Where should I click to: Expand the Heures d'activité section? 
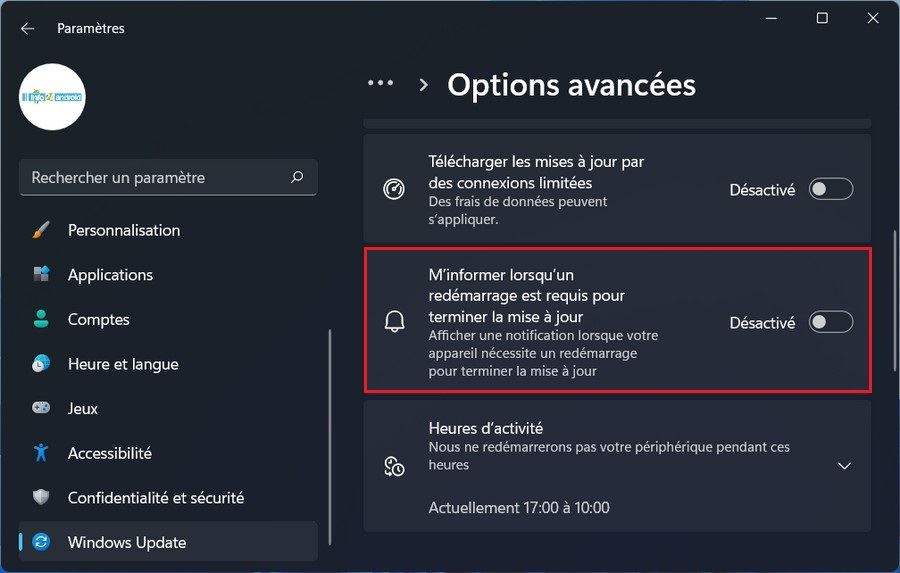[844, 466]
